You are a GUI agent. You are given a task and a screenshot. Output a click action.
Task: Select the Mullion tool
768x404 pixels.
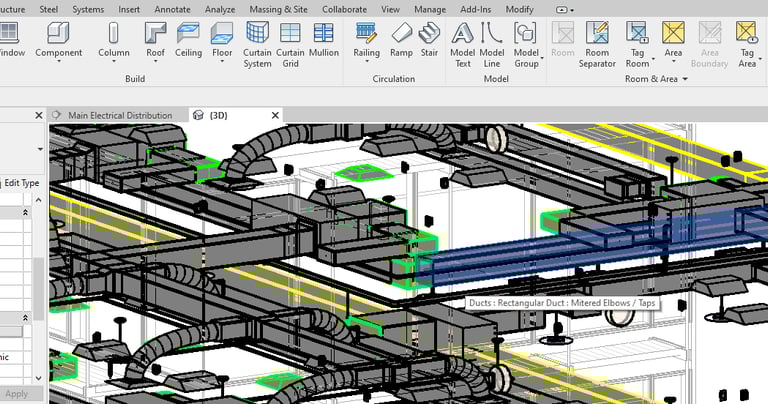point(324,40)
